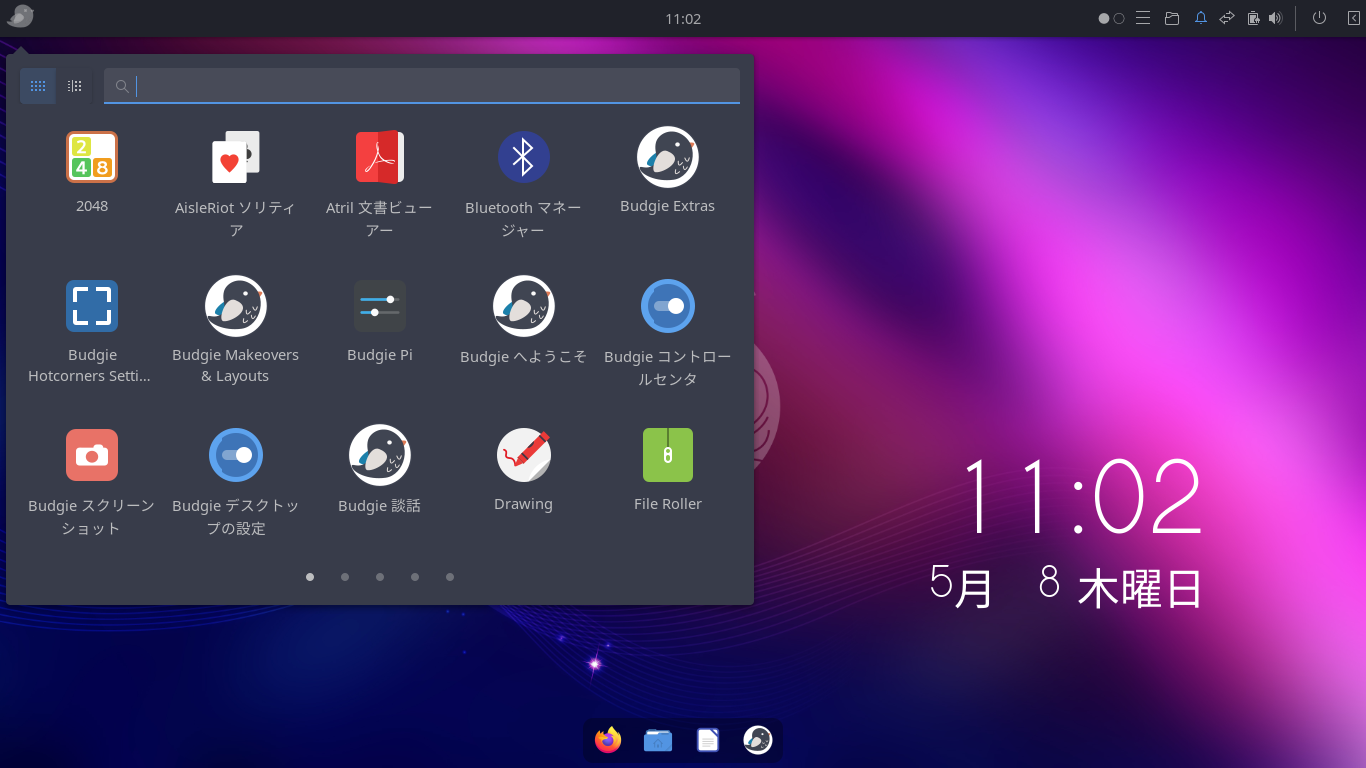This screenshot has width=1366, height=768.
Task: Toggle the Raven sidebar arrow button
Action: coord(1353,18)
